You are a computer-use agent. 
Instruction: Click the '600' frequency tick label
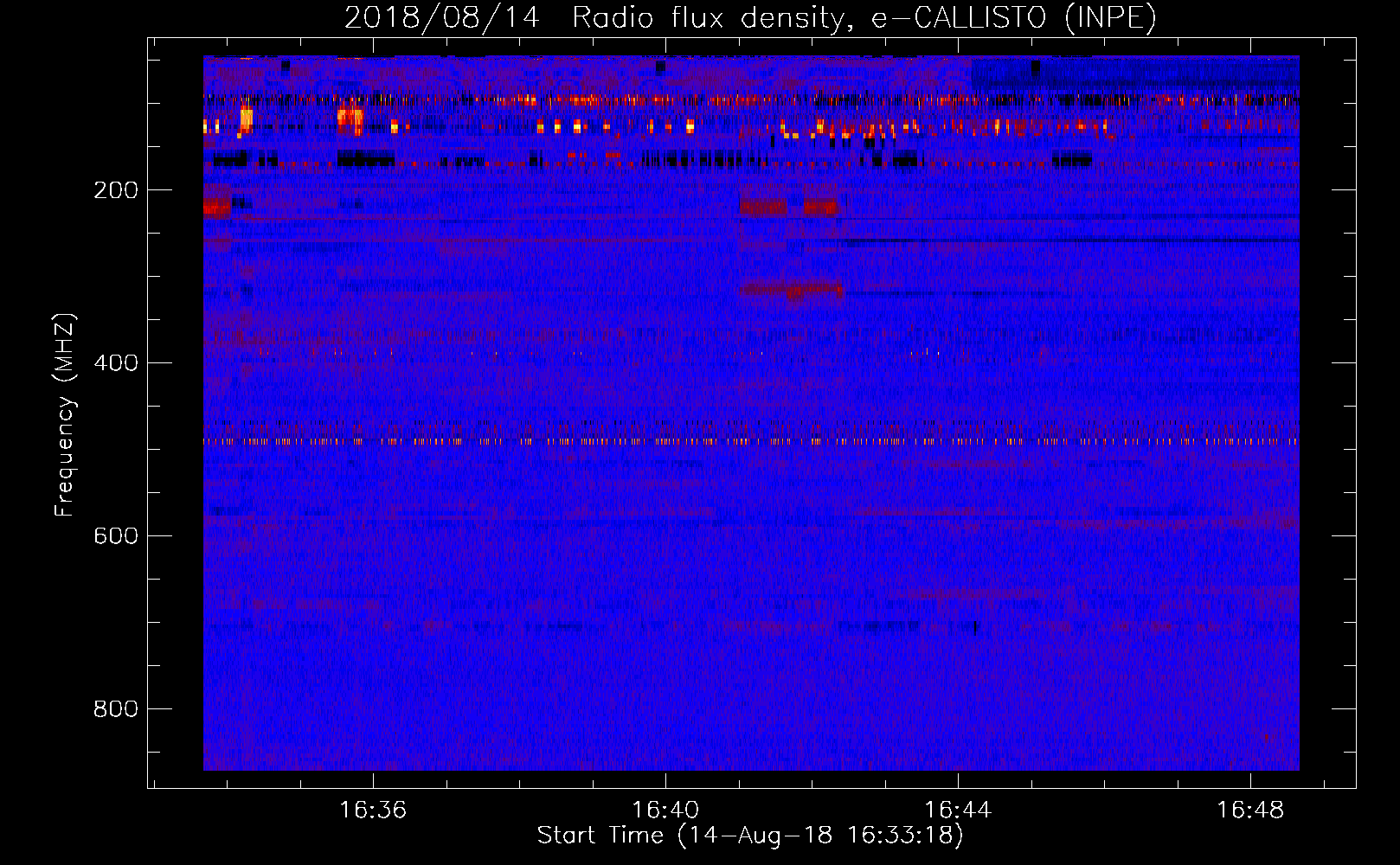click(x=116, y=536)
